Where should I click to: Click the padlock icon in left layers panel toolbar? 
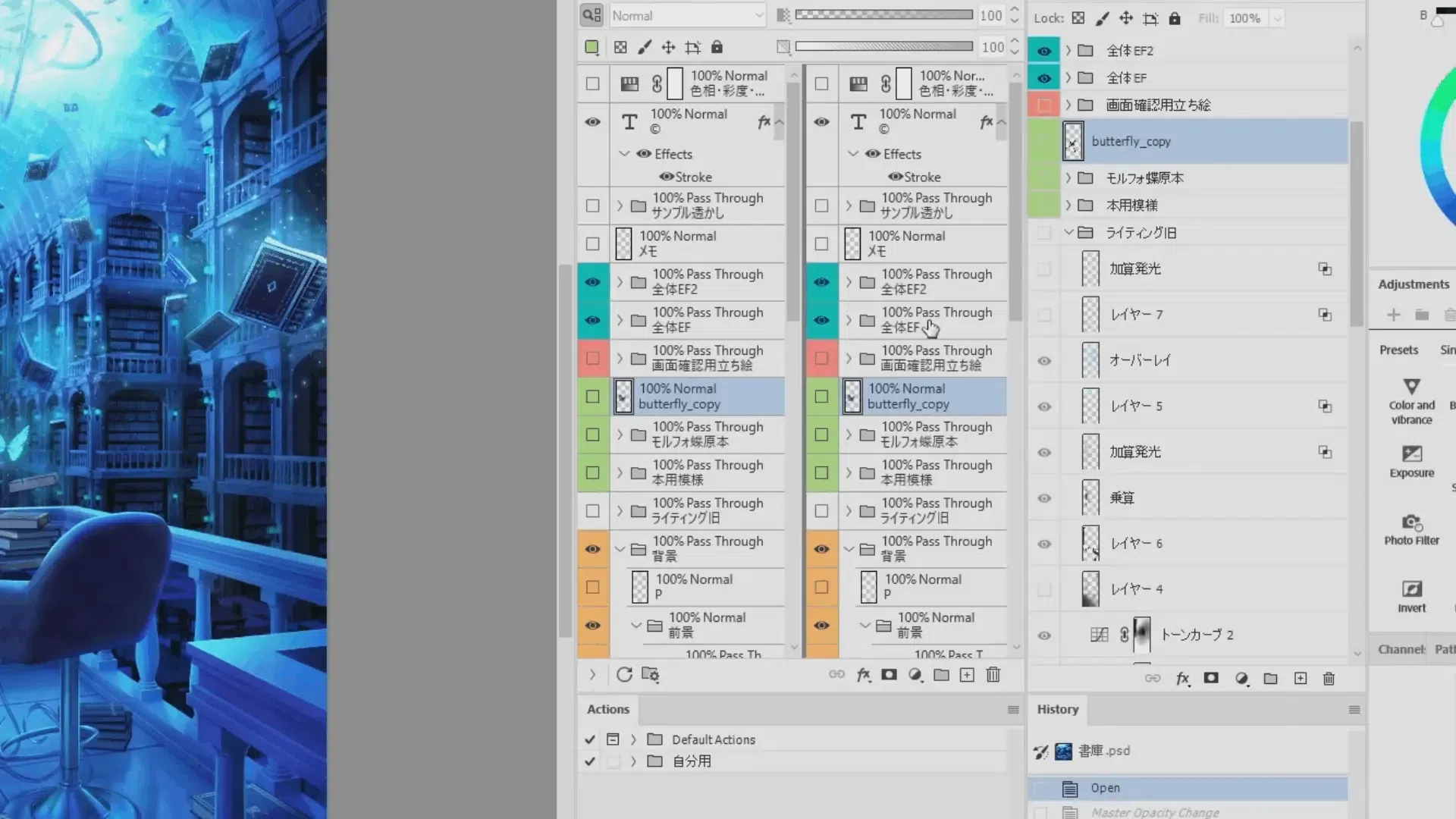(717, 47)
